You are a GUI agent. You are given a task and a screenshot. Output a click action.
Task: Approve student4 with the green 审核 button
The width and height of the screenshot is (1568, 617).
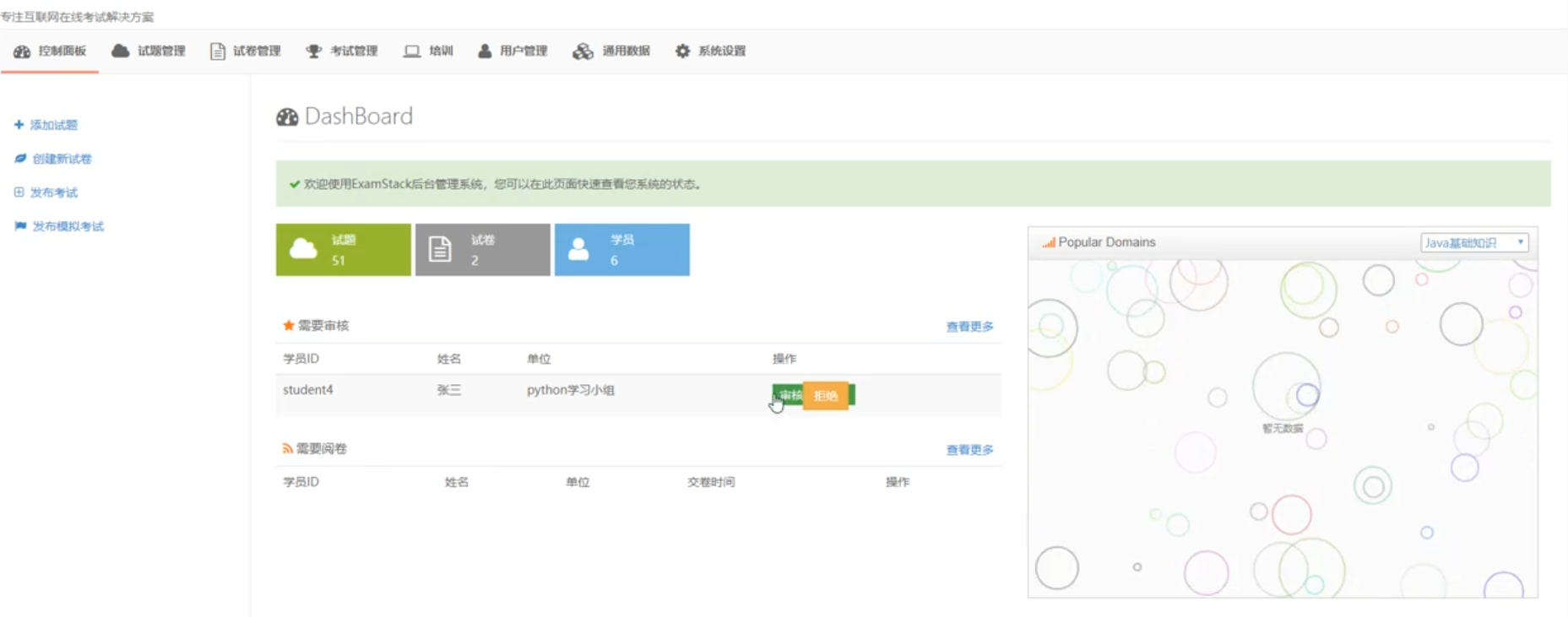tap(787, 395)
